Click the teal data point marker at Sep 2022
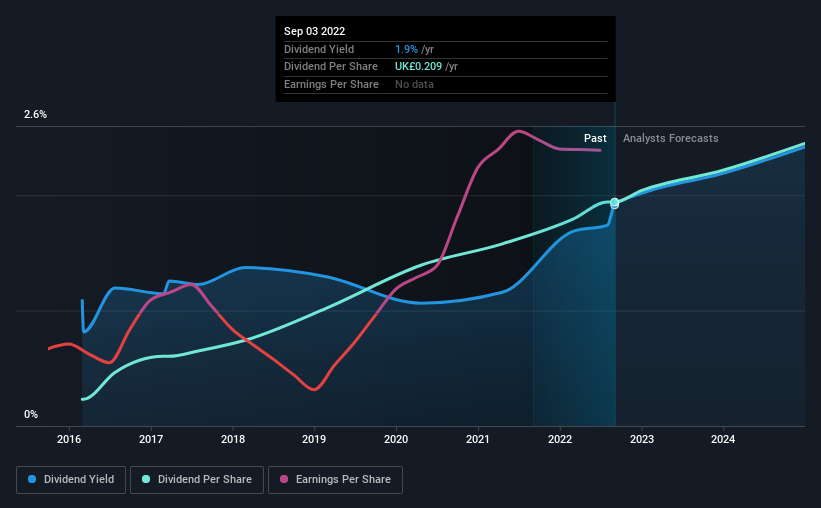This screenshot has width=821, height=508. tap(615, 202)
